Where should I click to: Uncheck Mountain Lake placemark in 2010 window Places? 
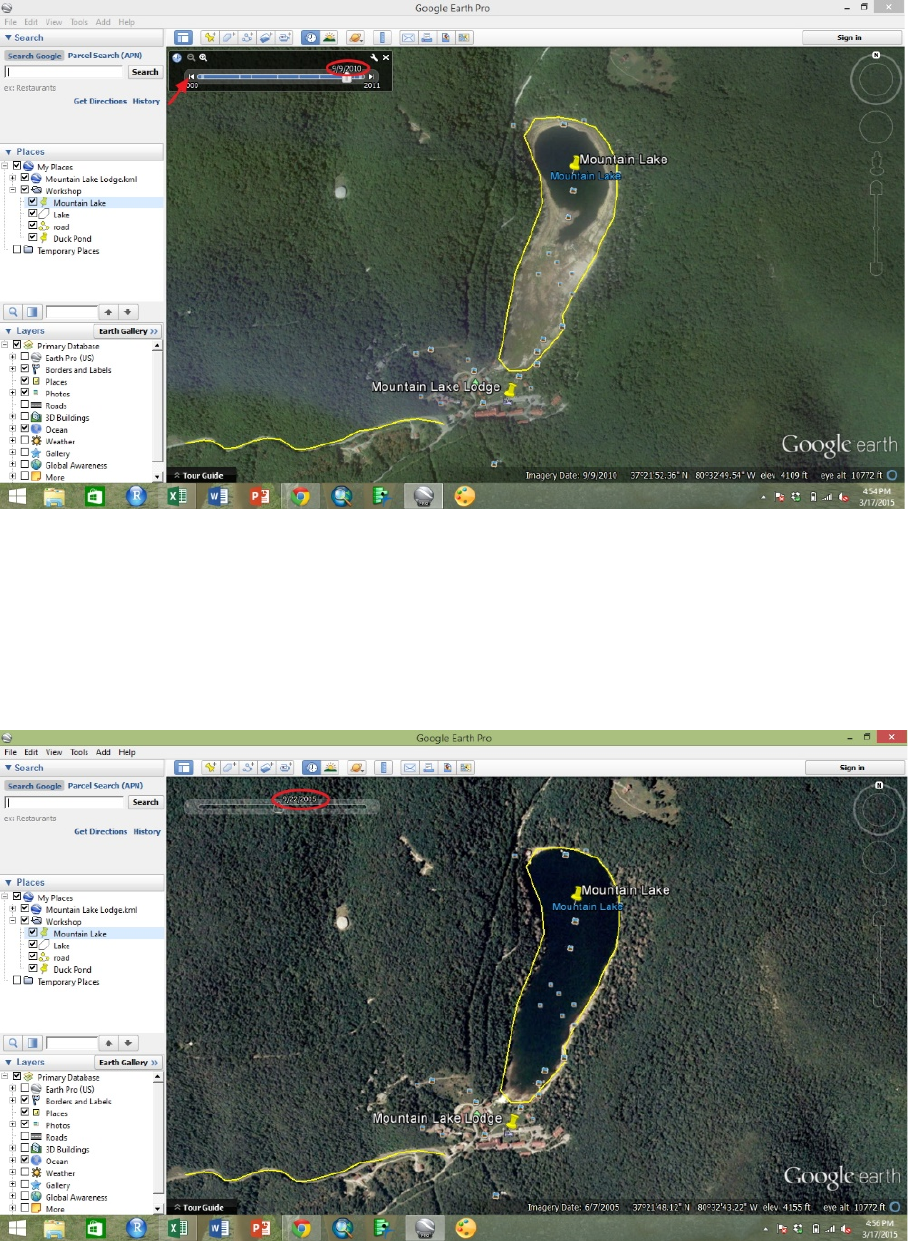pos(32,202)
